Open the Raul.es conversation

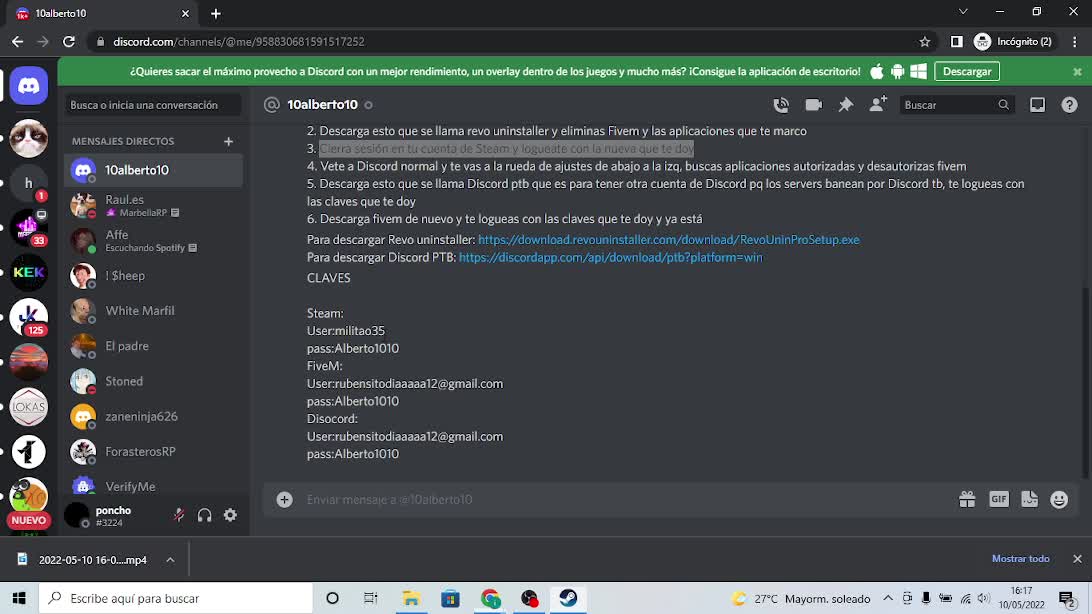coord(153,205)
